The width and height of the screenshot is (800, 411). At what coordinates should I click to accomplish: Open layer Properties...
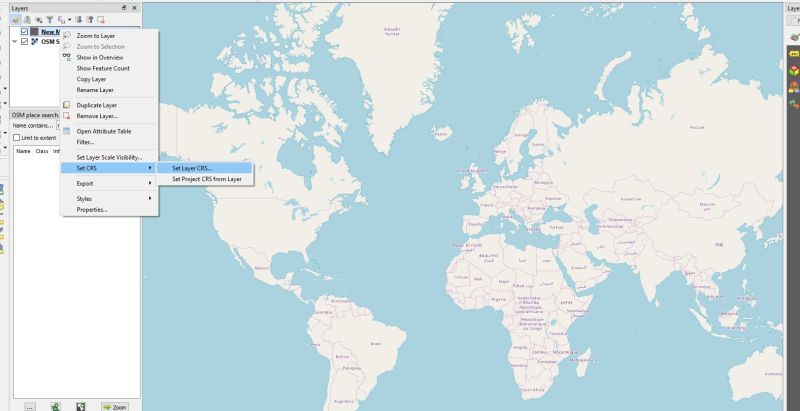click(92, 210)
